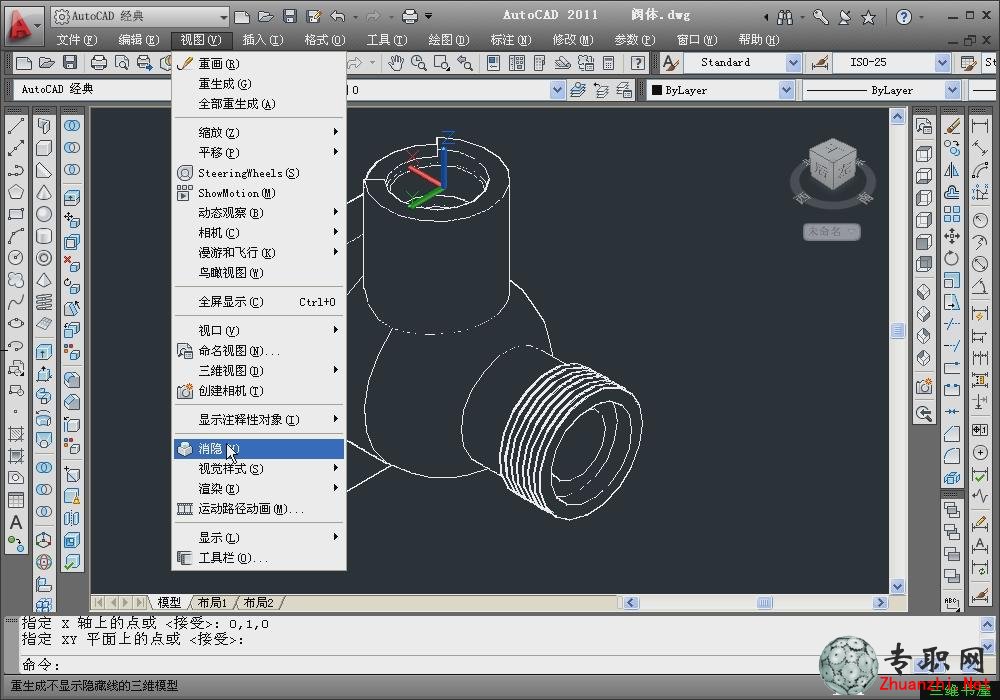Click the ViewCube in the drawing area
The height and width of the screenshot is (700, 1000).
pos(832,164)
